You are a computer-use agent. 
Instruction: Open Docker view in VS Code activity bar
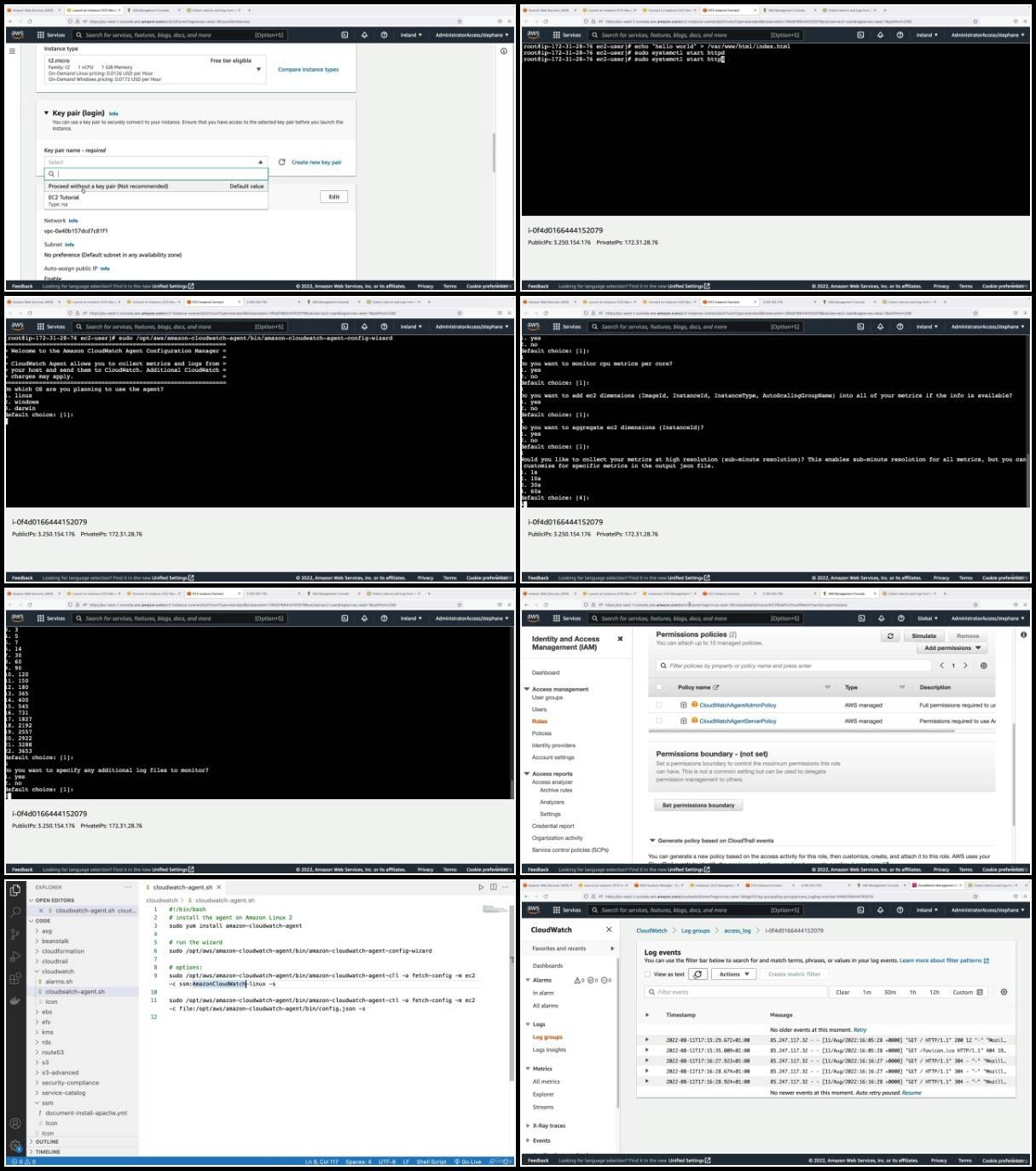click(x=15, y=1000)
